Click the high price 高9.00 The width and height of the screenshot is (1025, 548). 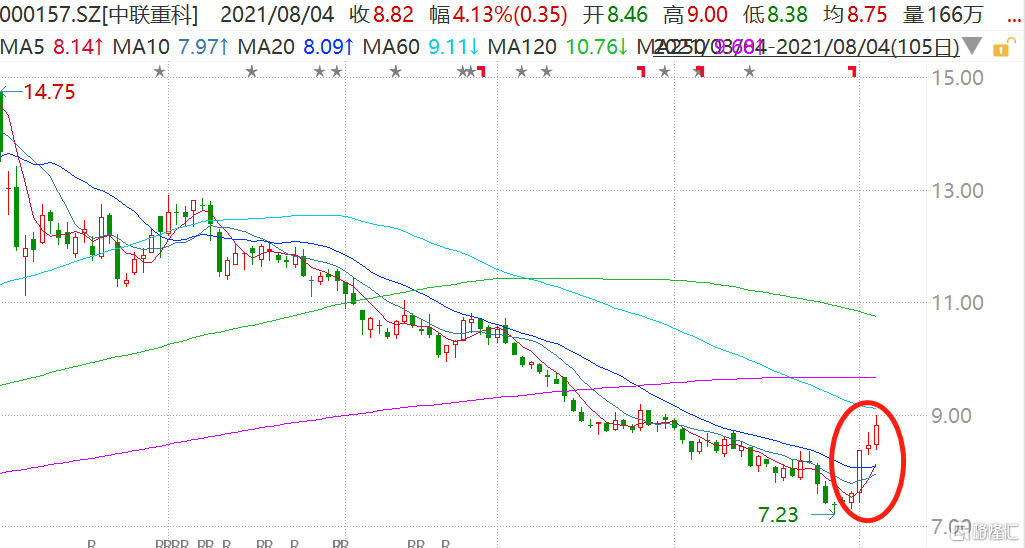tap(696, 14)
